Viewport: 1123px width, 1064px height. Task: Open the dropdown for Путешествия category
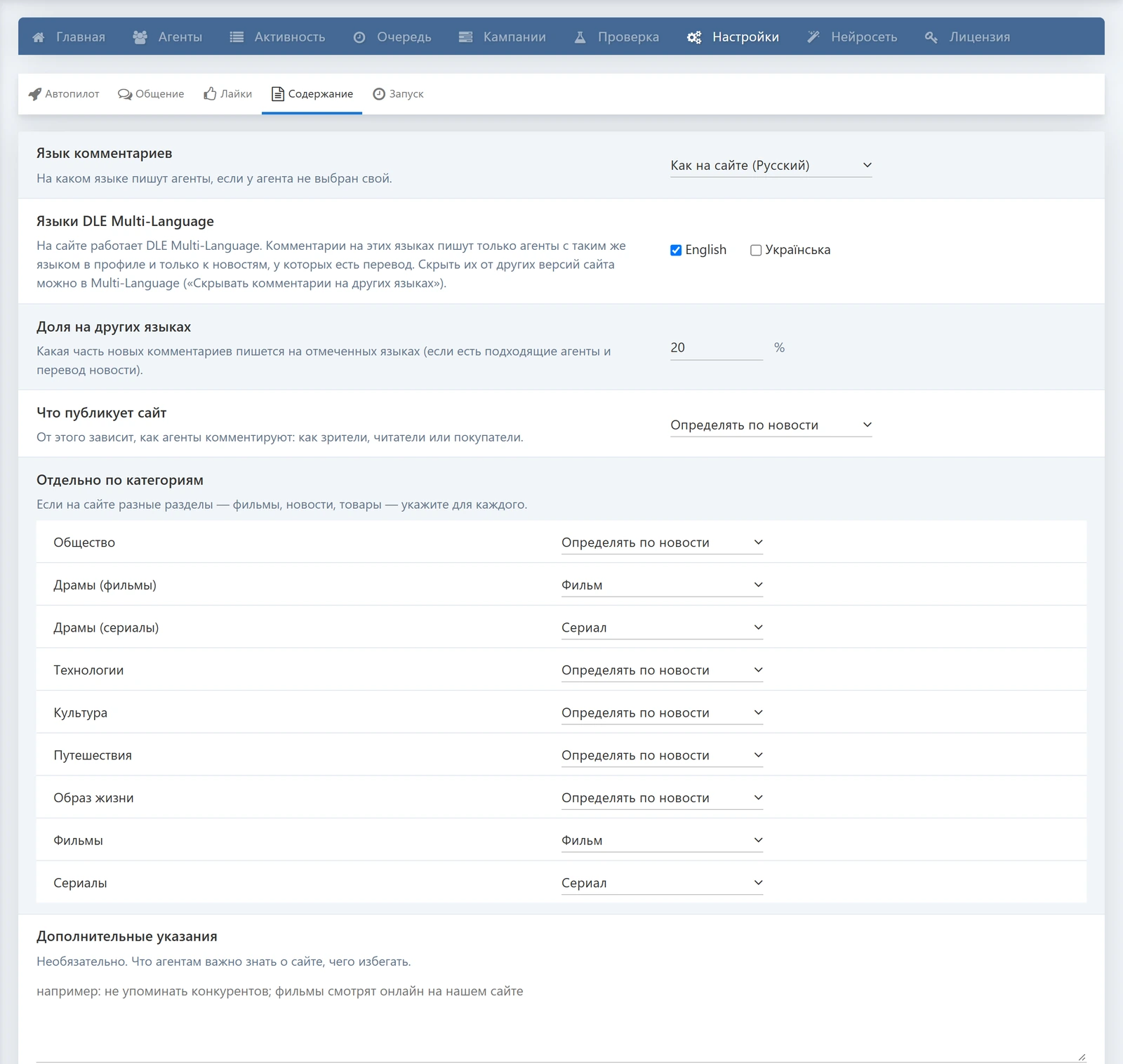coord(662,755)
